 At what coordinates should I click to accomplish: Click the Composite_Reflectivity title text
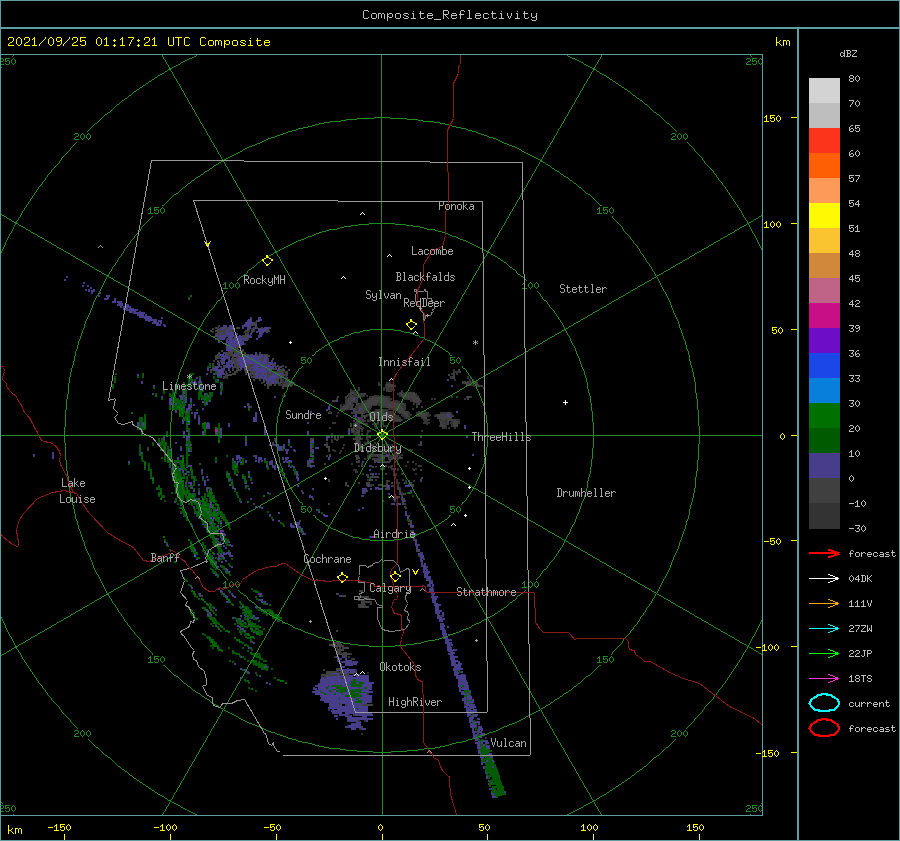click(450, 15)
